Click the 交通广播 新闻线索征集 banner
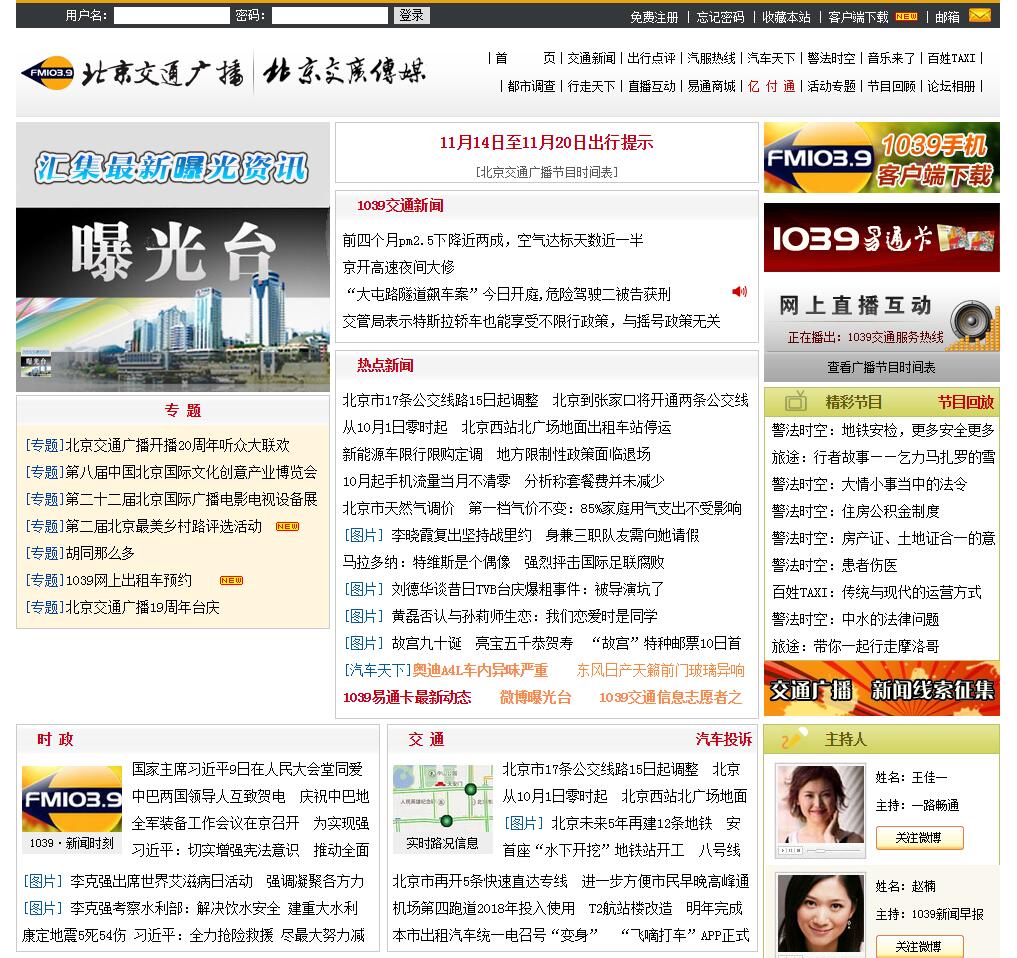The width and height of the screenshot is (1017, 958). tap(881, 688)
